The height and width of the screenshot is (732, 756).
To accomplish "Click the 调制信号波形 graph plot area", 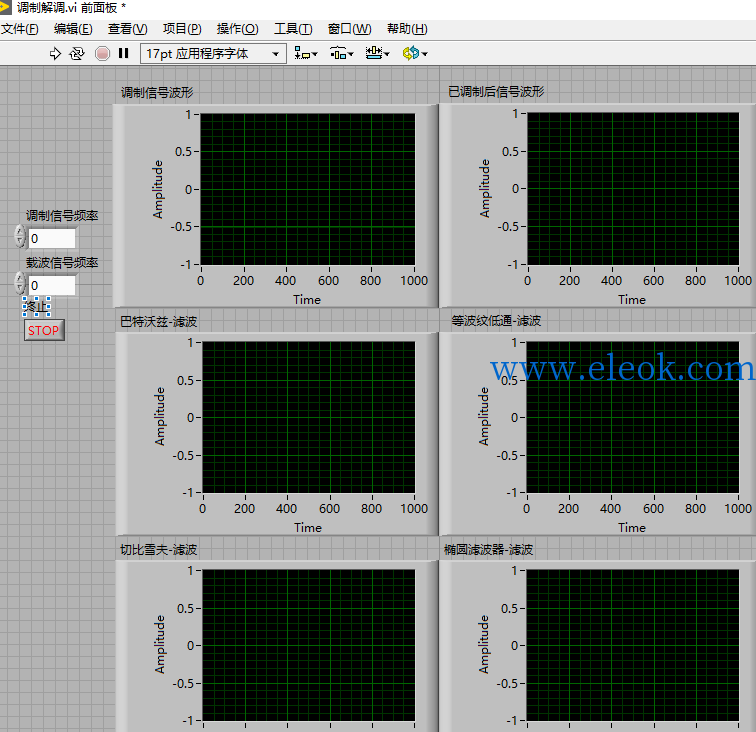I will pyautogui.click(x=308, y=189).
